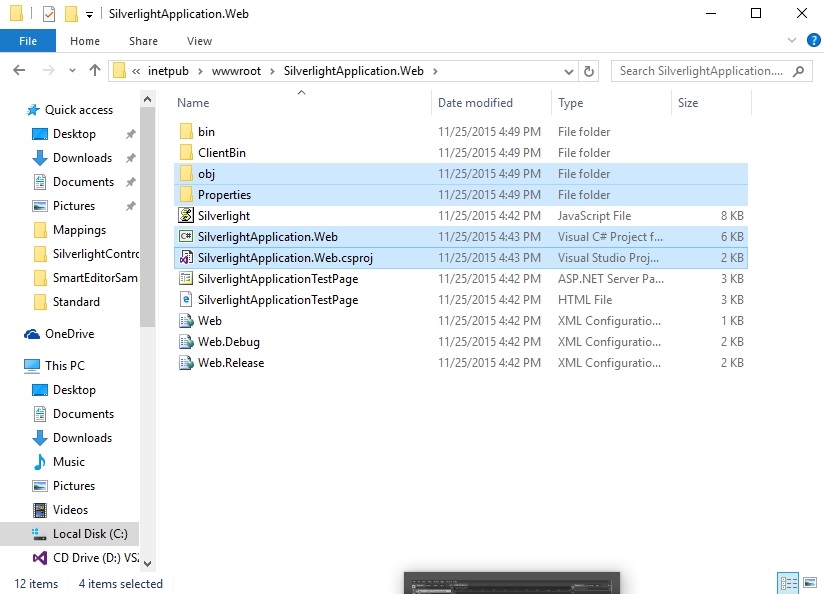Click the SilverlightApplication.Web C# project file icon
This screenshot has height=594, width=824.
[185, 237]
